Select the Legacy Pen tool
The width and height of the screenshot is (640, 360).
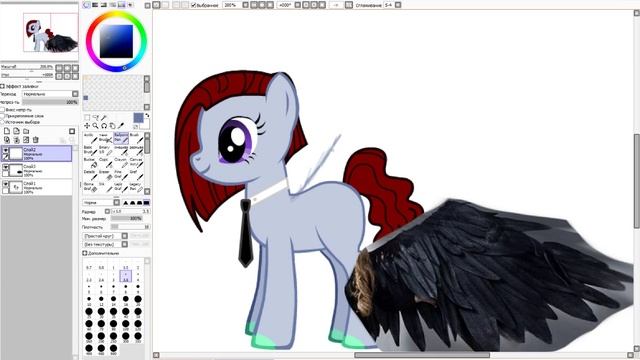(x=136, y=187)
